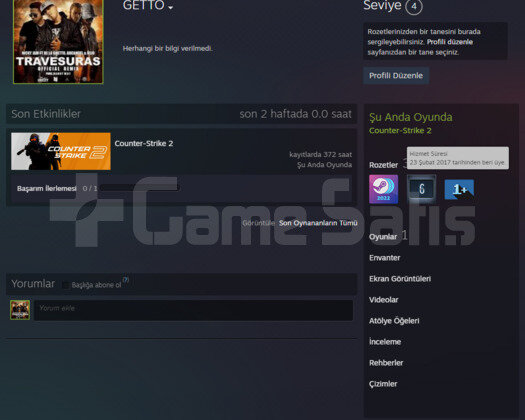This screenshot has width=525, height=420.
Task: Expand the GETTO username dropdown arrow
Action: [171, 7]
